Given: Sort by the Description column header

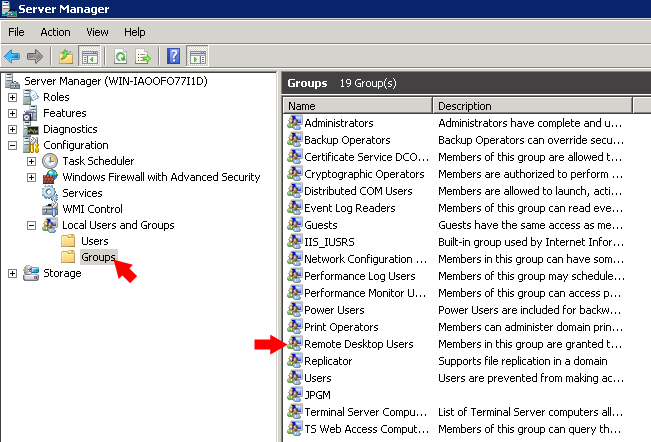Looking at the screenshot, I should tap(532, 106).
